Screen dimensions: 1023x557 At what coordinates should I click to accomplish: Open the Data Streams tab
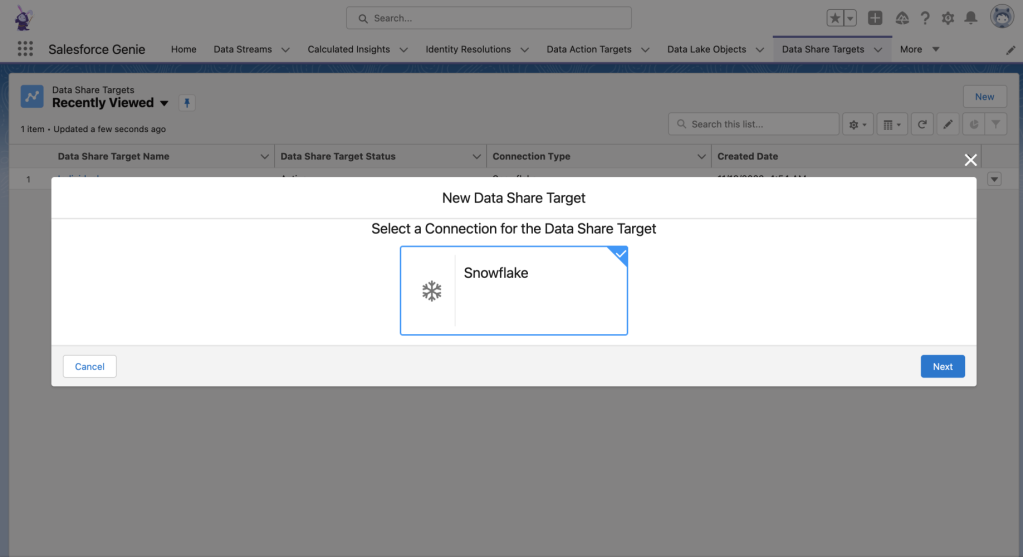pyautogui.click(x=243, y=50)
